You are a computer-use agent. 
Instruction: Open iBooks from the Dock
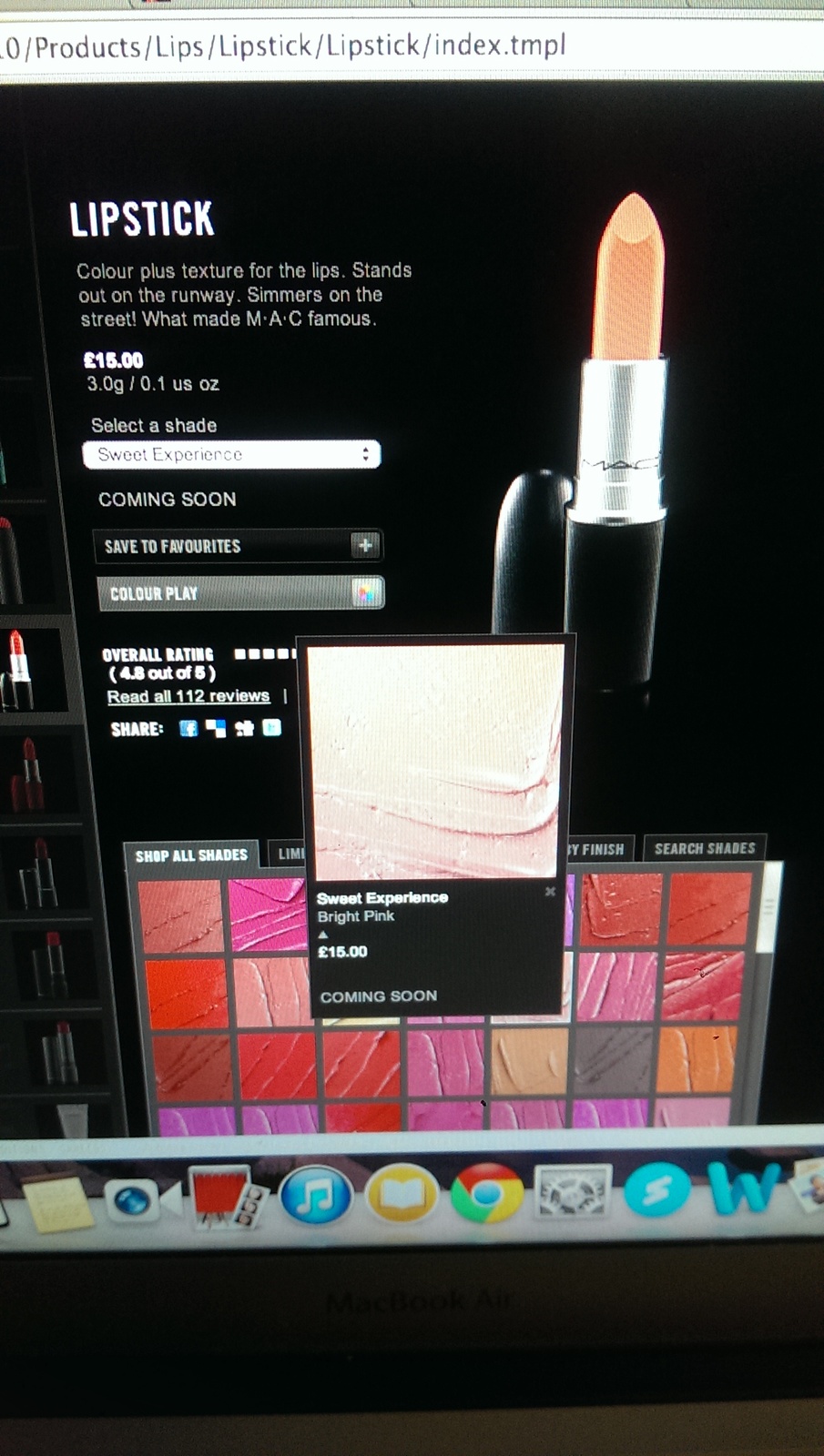[402, 1195]
